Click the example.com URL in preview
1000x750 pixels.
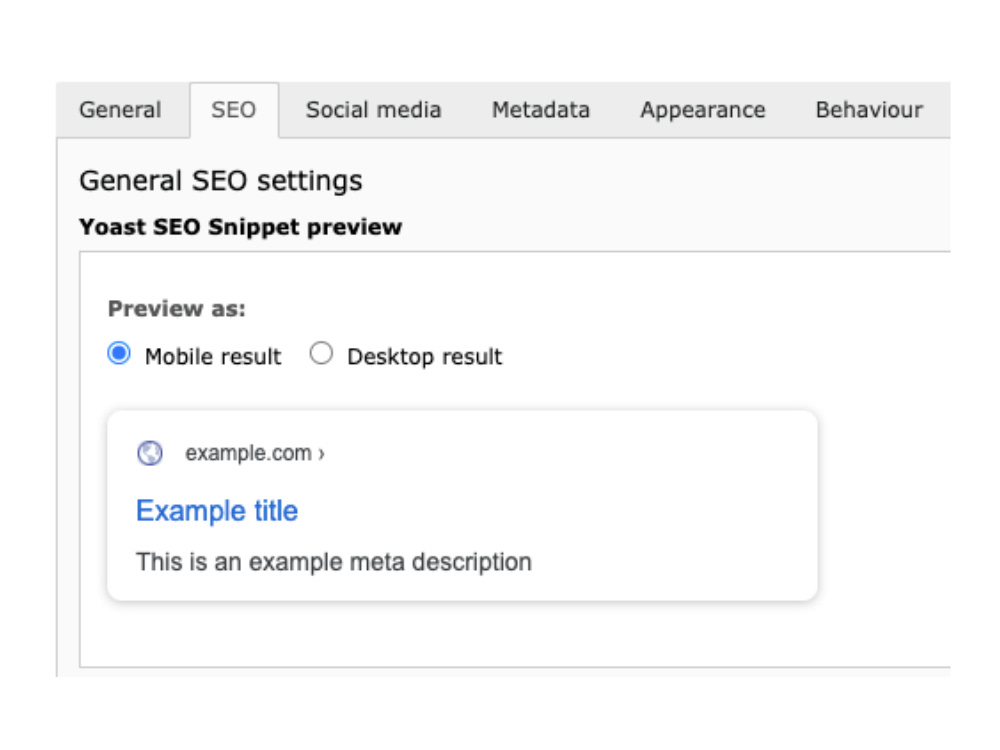[x=248, y=453]
